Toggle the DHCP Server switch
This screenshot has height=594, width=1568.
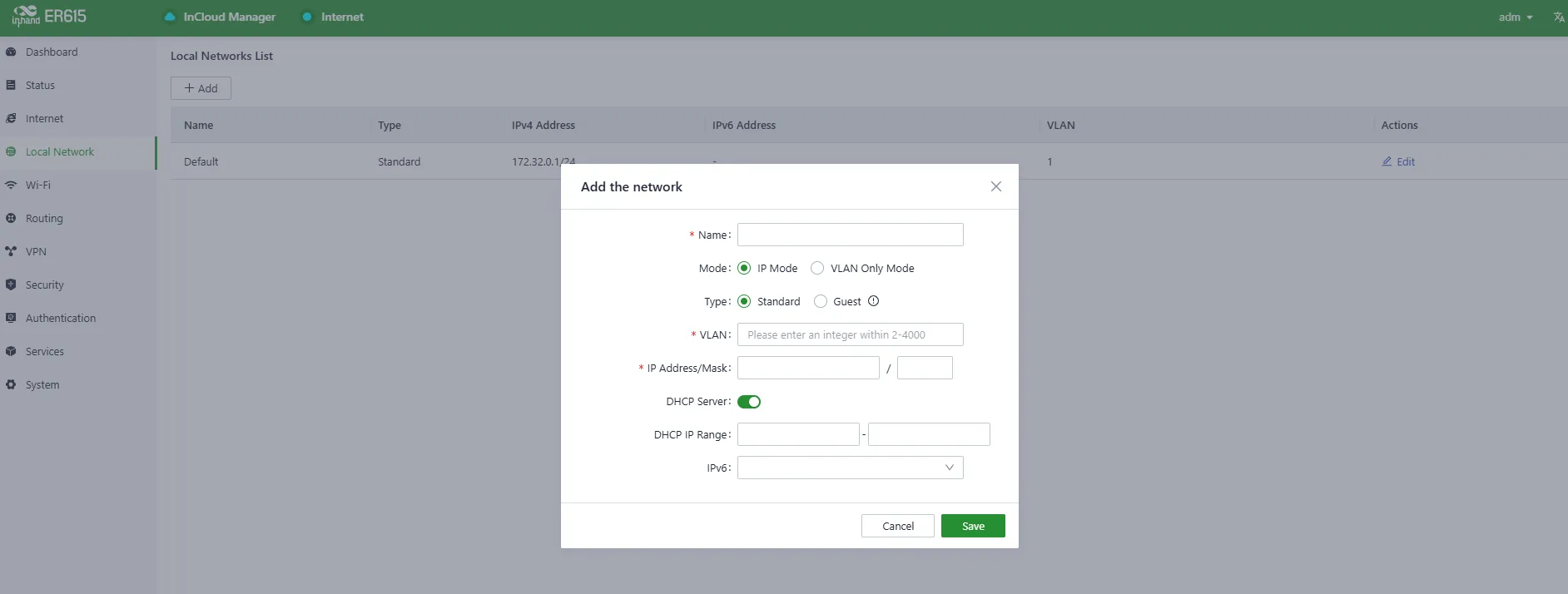[749, 402]
